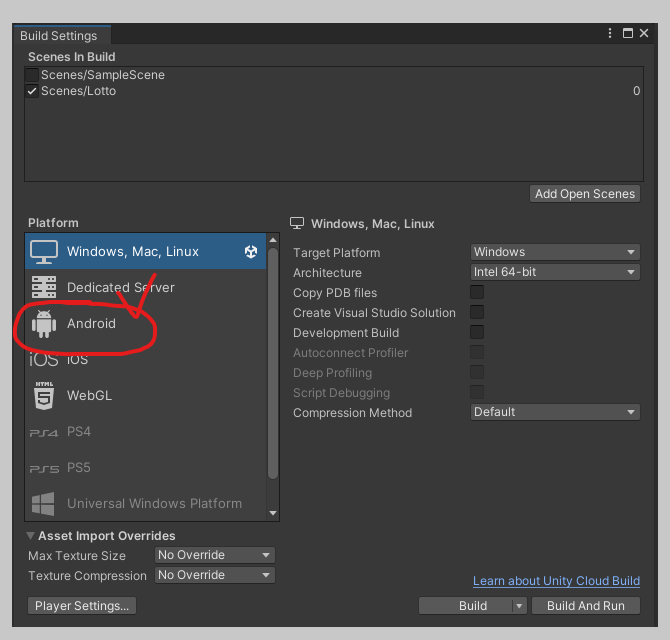The height and width of the screenshot is (640, 670).
Task: Select PS5 platform entry
Action: click(x=146, y=467)
